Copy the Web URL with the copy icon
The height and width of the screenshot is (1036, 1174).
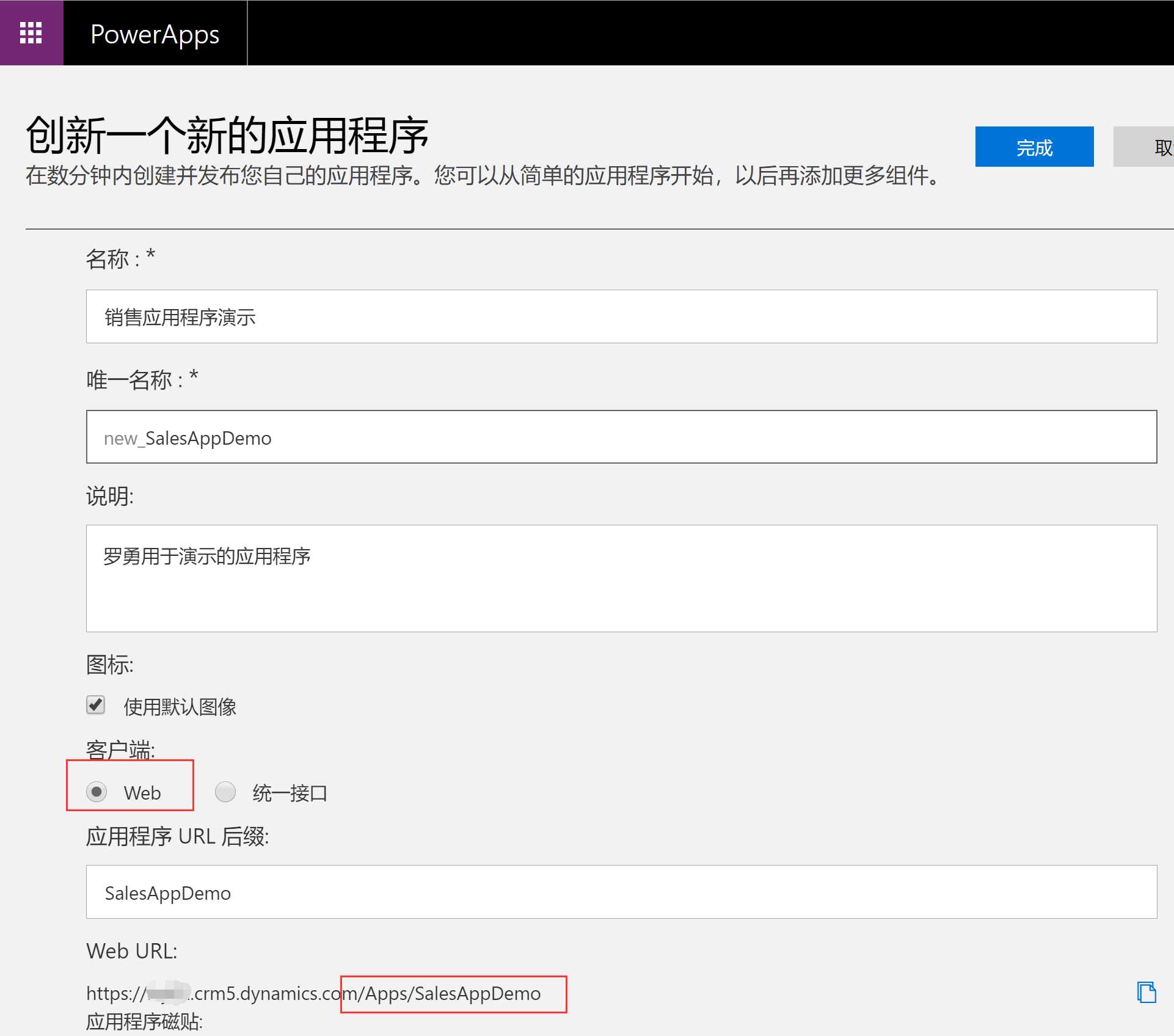click(1146, 993)
